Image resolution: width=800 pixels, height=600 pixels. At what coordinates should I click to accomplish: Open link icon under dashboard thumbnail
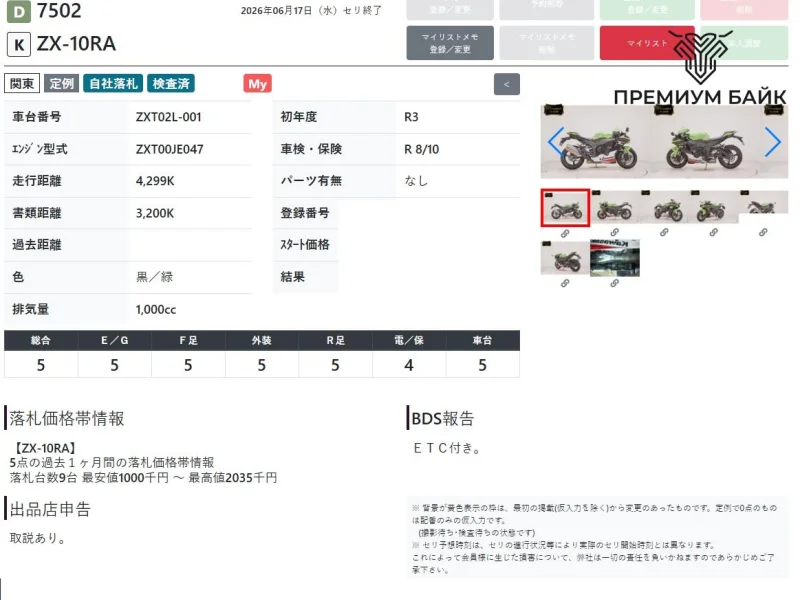(x=614, y=283)
